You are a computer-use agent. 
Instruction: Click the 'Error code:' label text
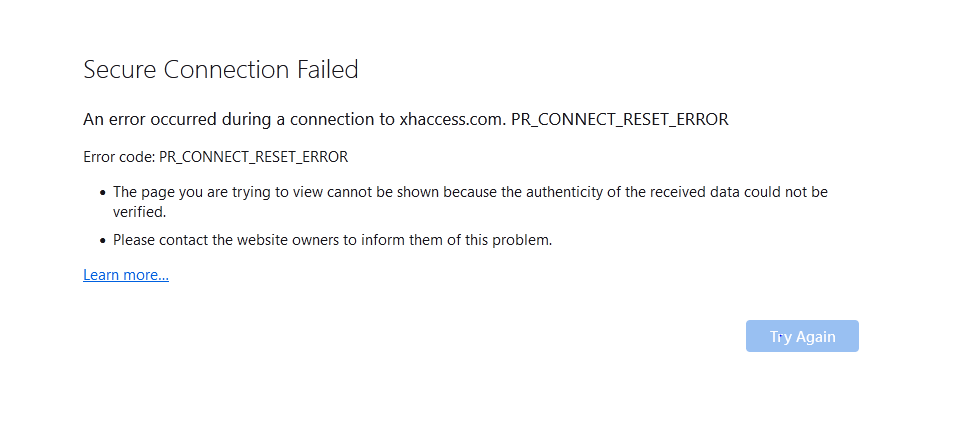119,157
